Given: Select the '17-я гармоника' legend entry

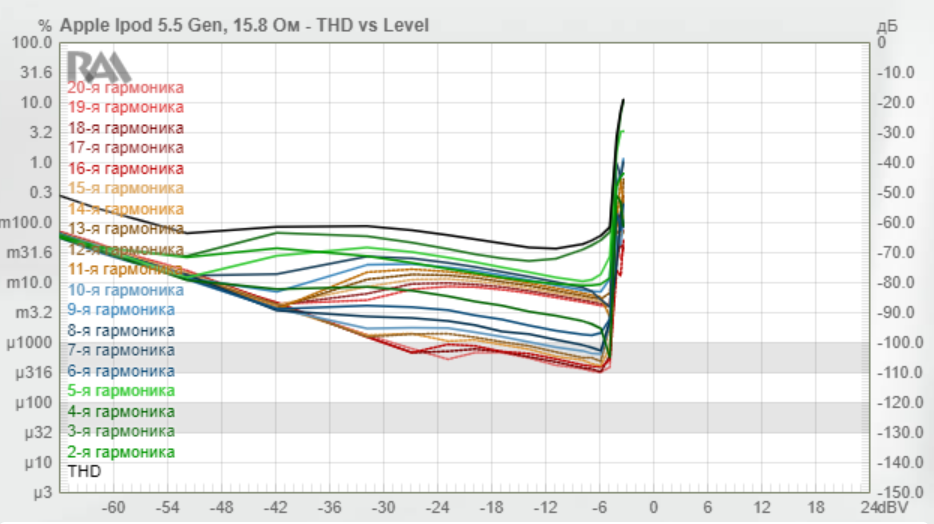Looking at the screenshot, I should (125, 148).
